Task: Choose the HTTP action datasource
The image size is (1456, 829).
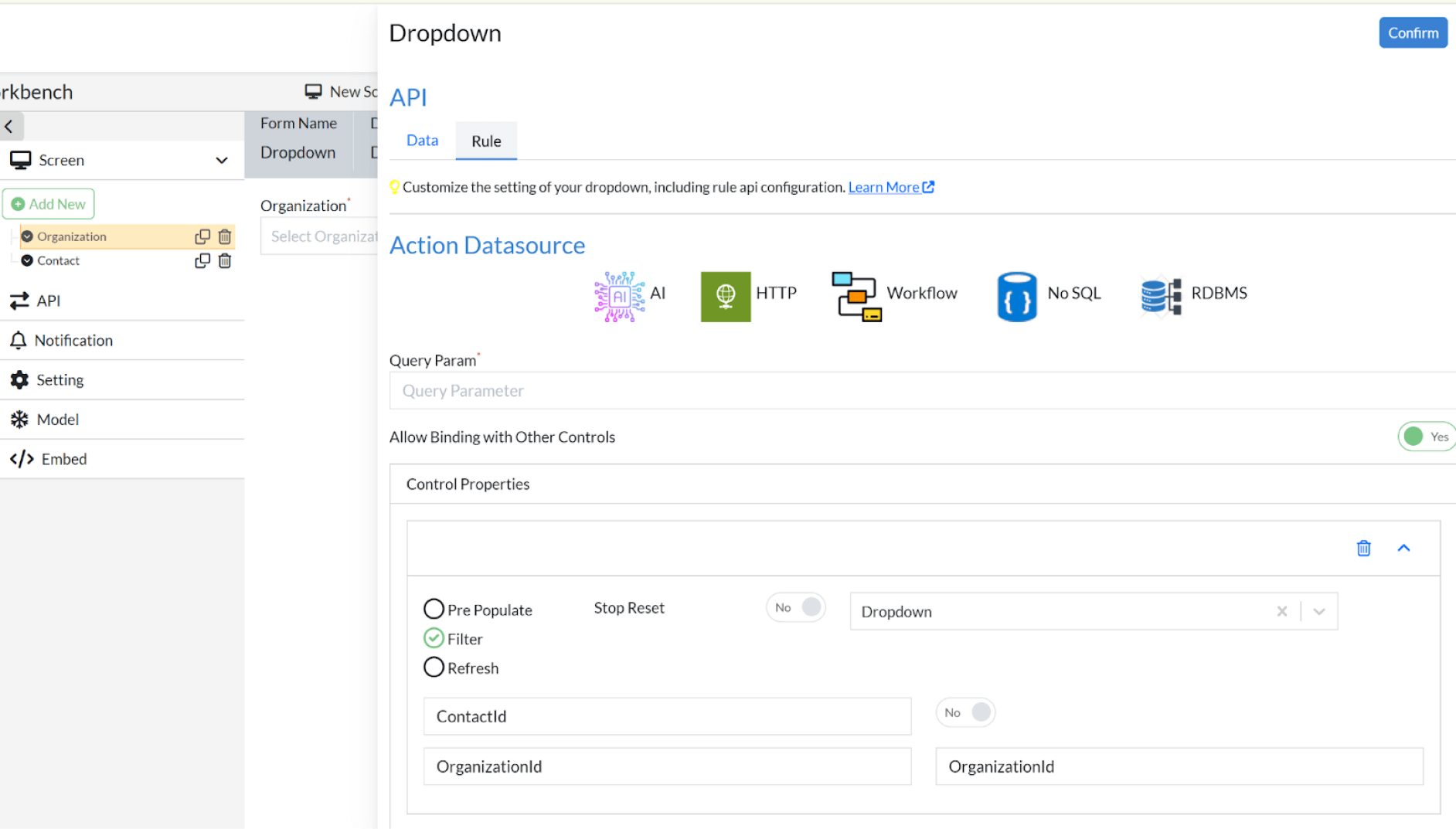Action: pyautogui.click(x=725, y=296)
